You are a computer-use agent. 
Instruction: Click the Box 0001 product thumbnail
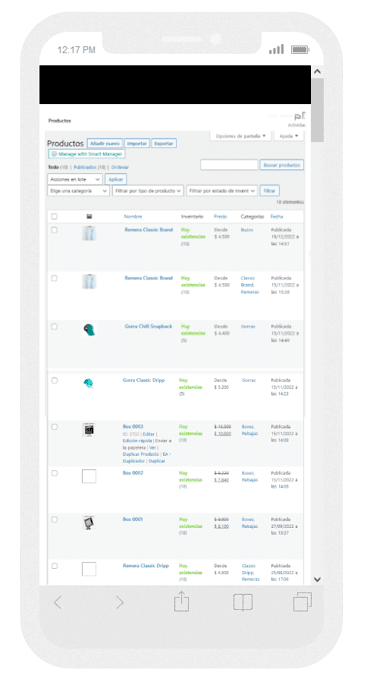[88, 523]
